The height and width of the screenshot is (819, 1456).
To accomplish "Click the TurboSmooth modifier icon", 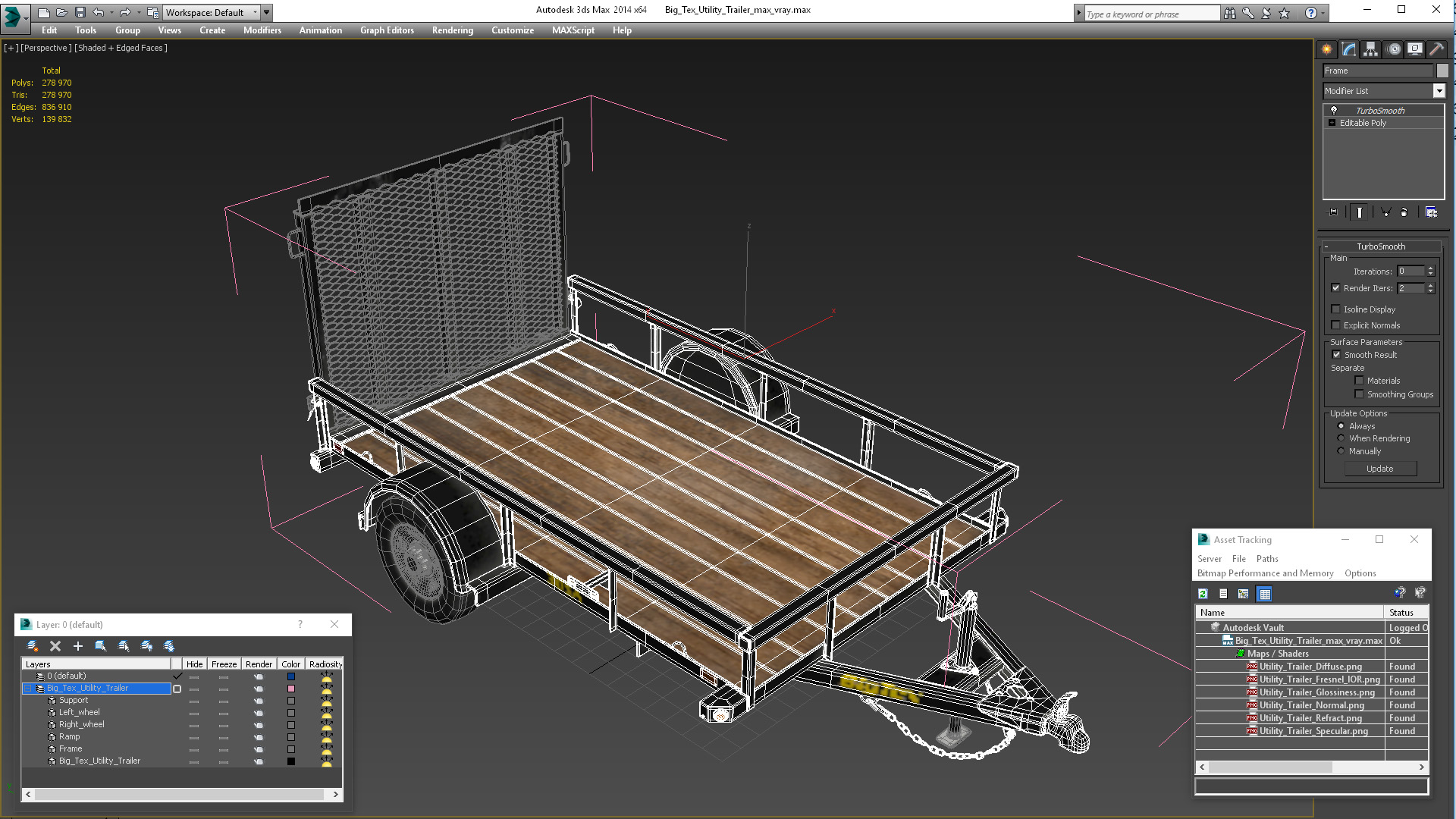I will pyautogui.click(x=1334, y=110).
